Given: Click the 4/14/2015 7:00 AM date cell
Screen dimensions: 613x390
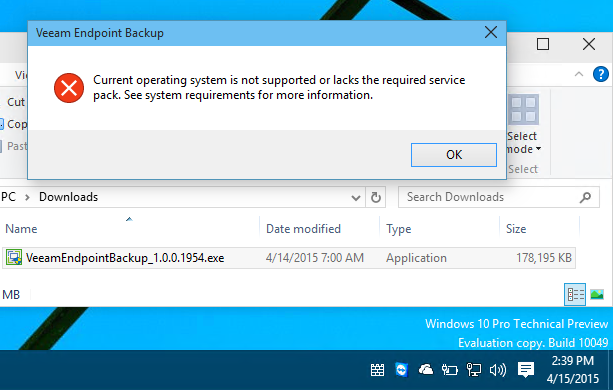Looking at the screenshot, I should pyautogui.click(x=315, y=258).
